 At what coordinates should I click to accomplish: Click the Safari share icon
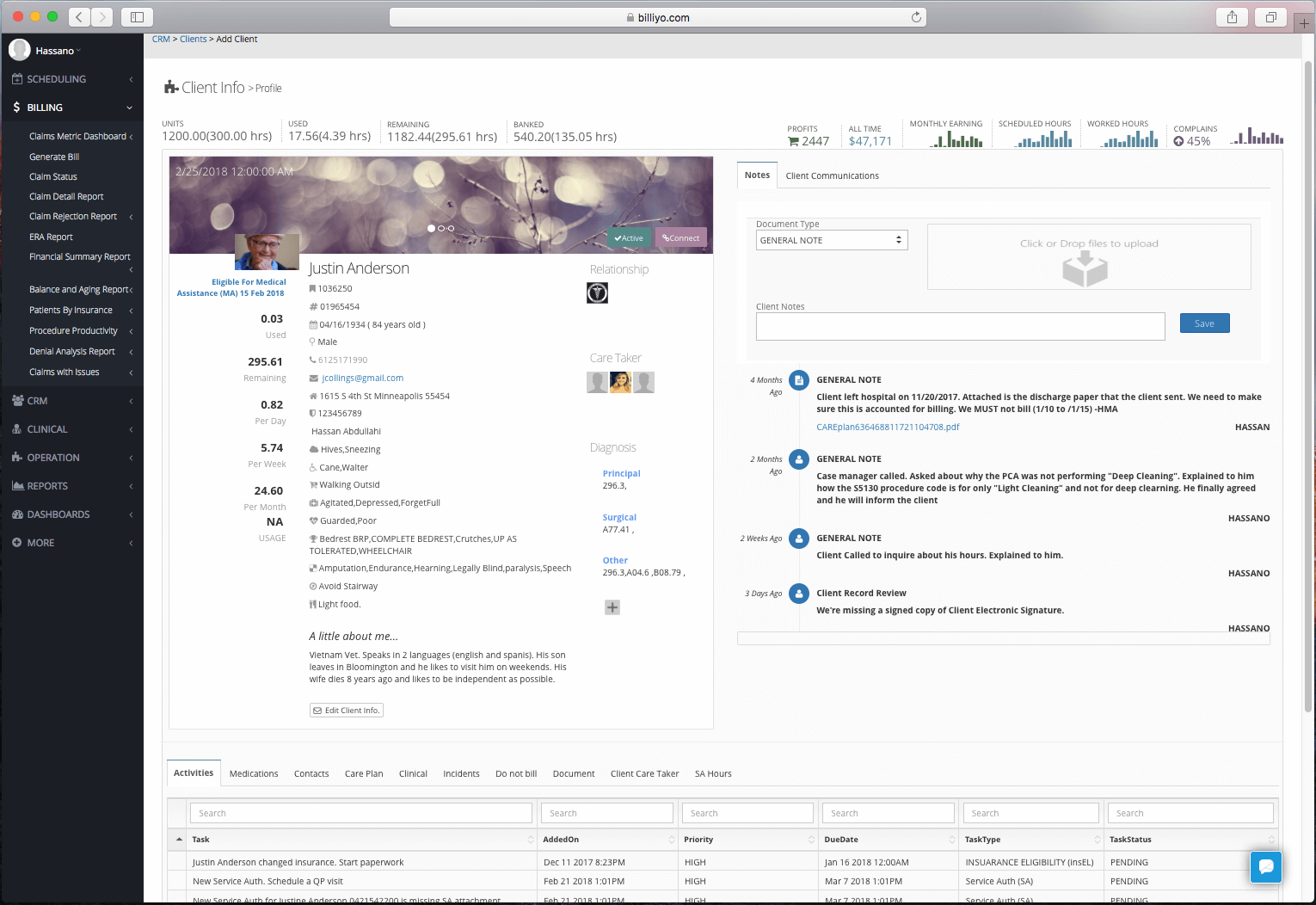point(1232,17)
